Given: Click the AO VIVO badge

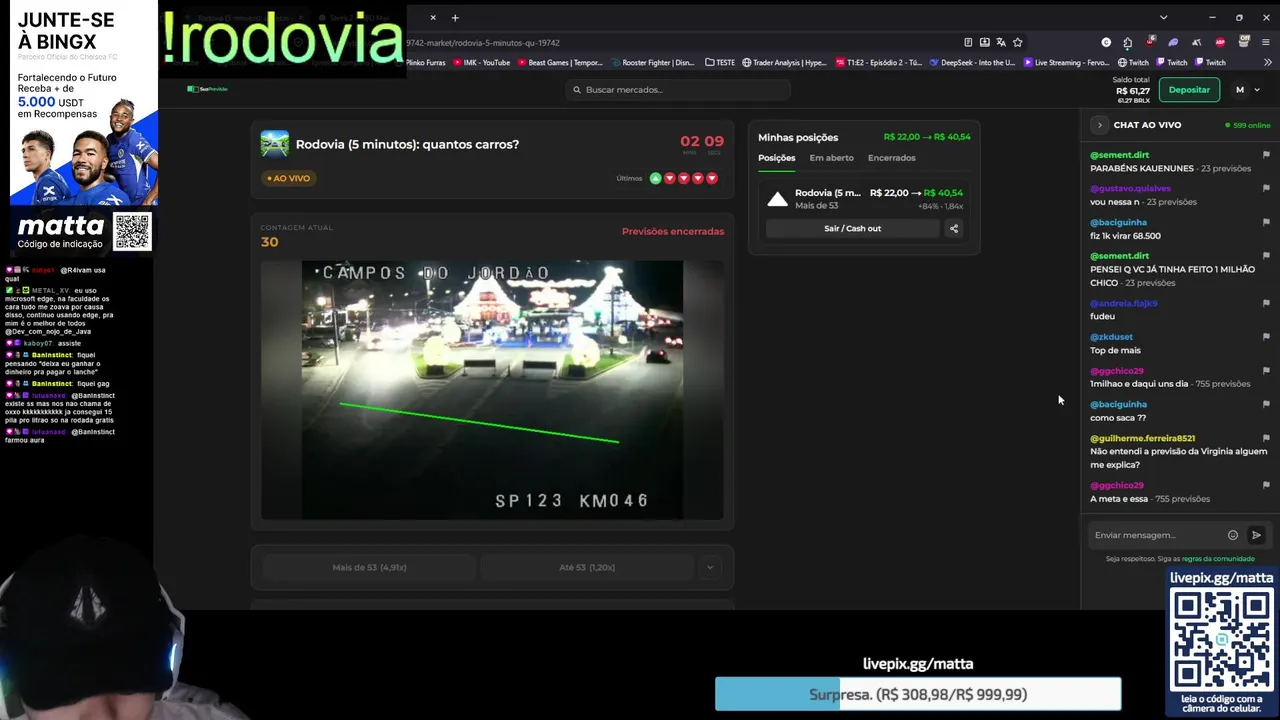Looking at the screenshot, I should pyautogui.click(x=289, y=178).
